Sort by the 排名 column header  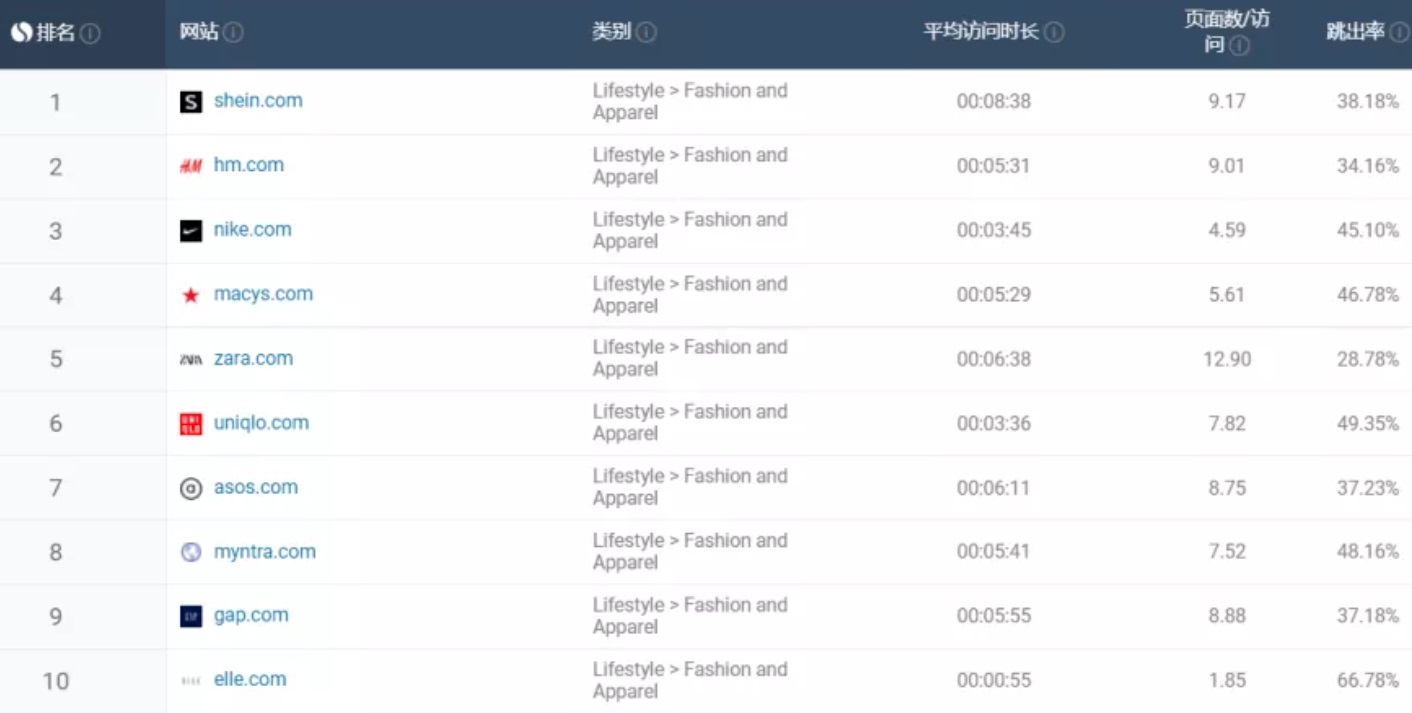56,33
